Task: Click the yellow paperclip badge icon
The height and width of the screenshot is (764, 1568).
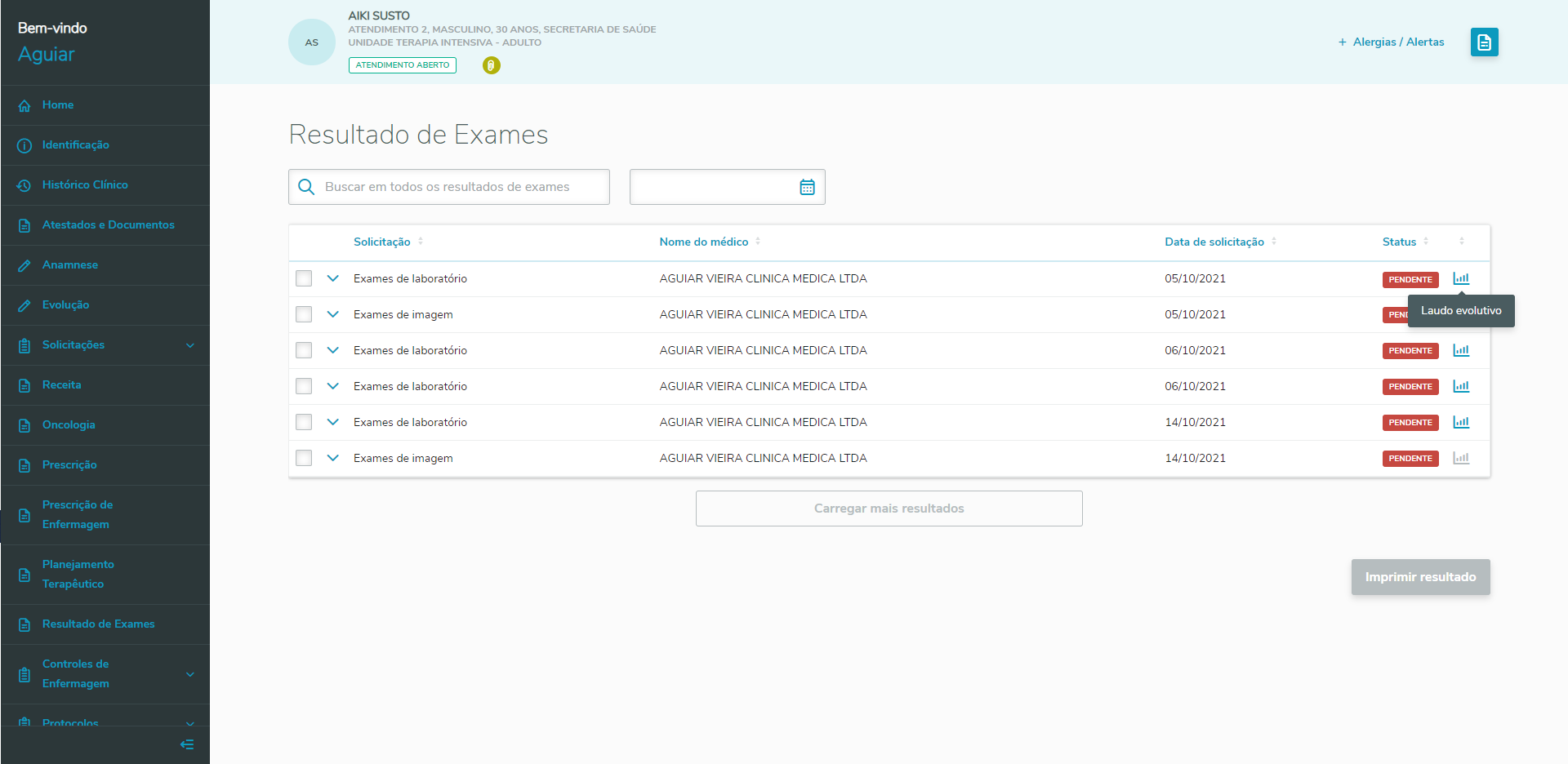Action: pyautogui.click(x=491, y=65)
